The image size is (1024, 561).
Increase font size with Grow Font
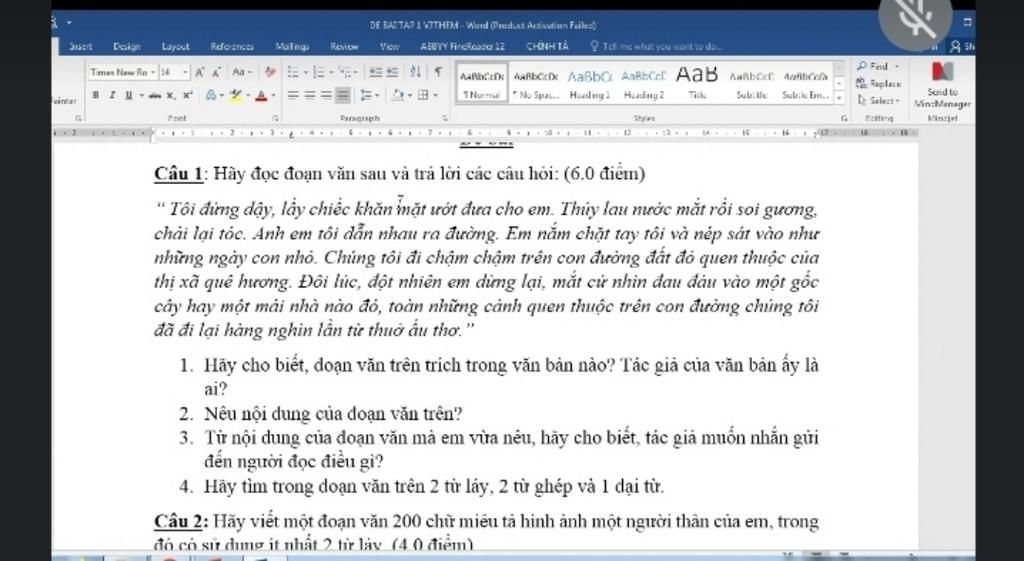pyautogui.click(x=200, y=72)
